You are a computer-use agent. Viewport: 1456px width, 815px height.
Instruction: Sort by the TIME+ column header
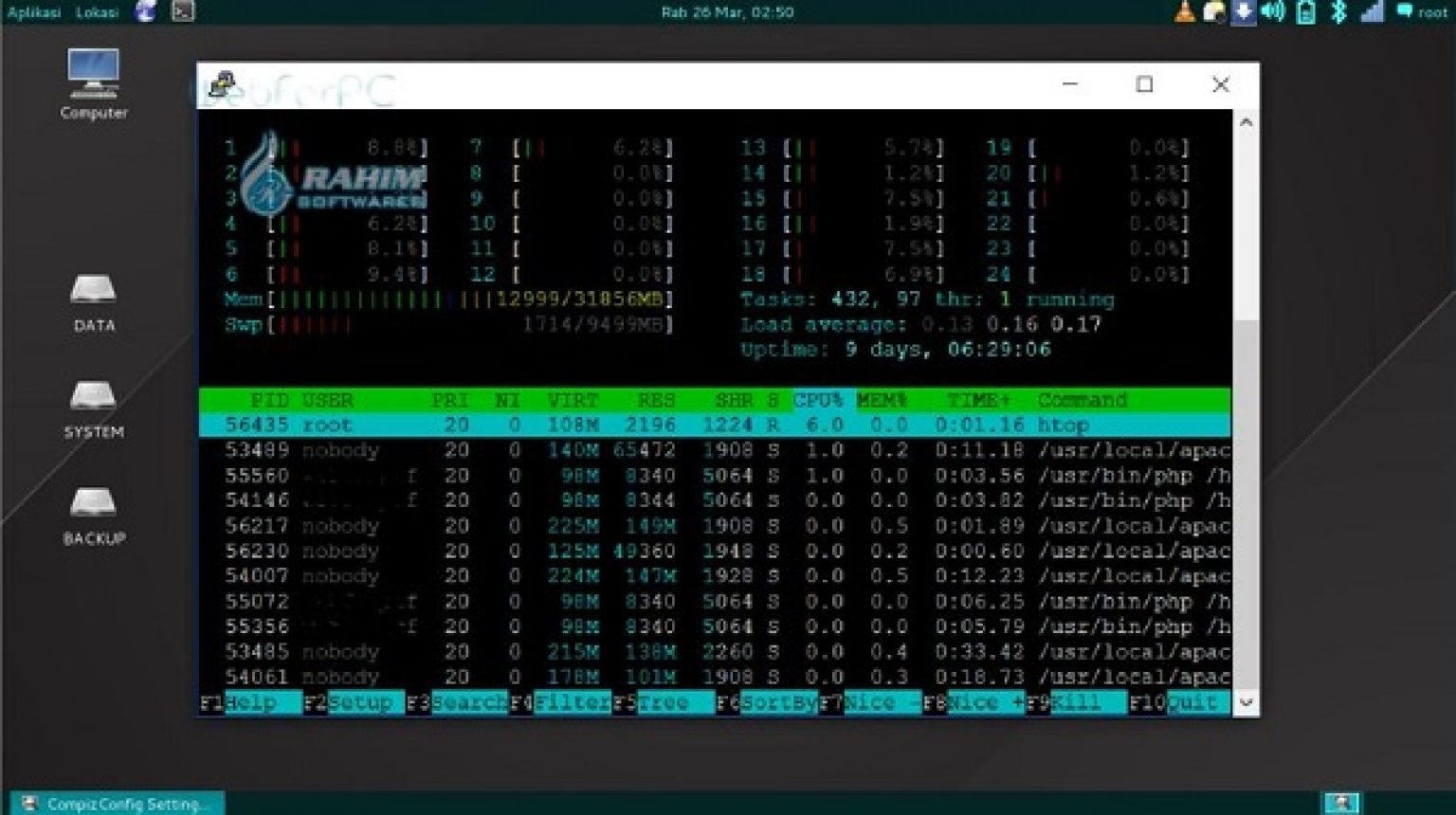click(979, 400)
